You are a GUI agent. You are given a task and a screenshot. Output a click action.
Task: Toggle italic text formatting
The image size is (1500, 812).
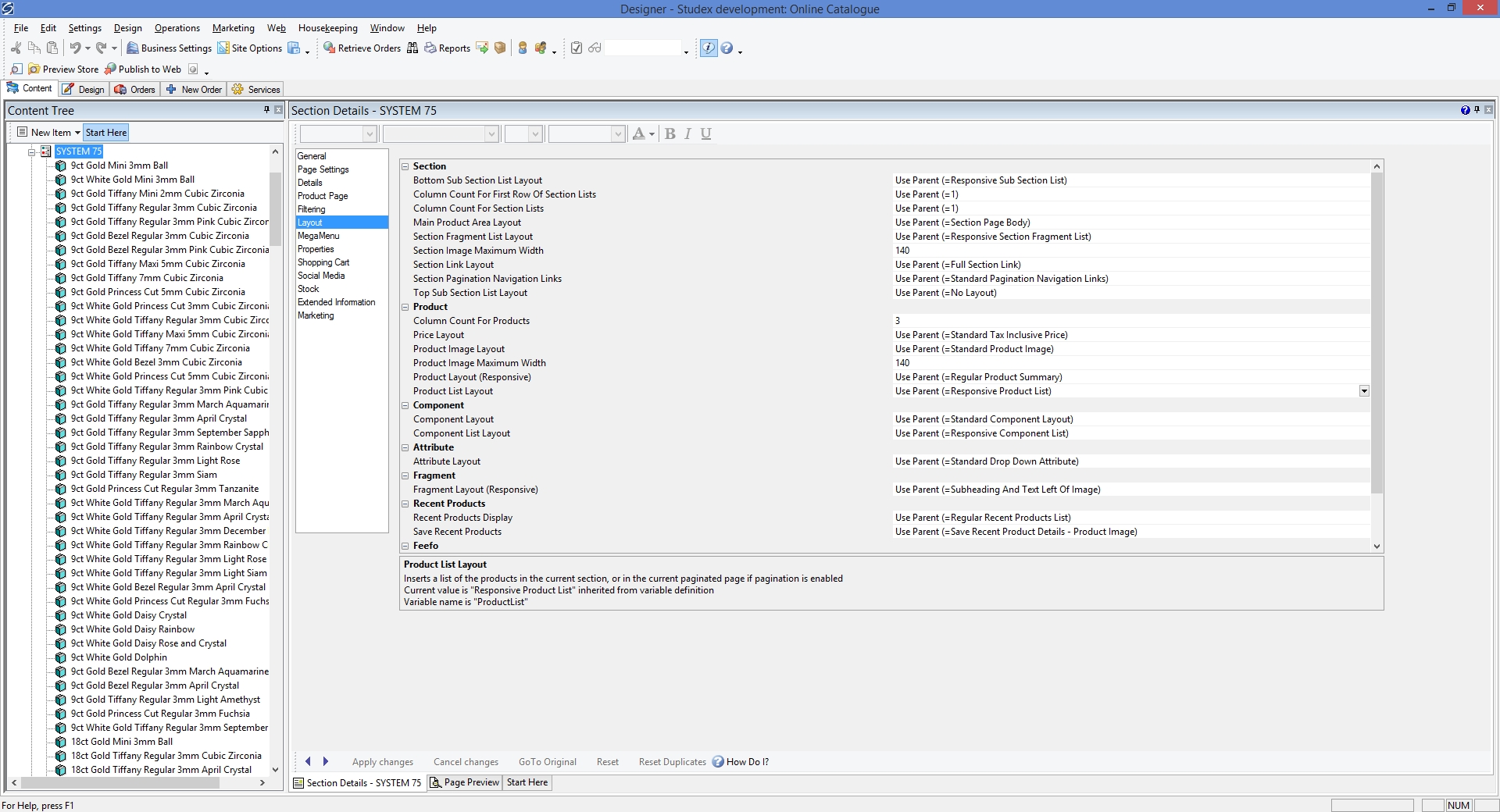click(687, 134)
